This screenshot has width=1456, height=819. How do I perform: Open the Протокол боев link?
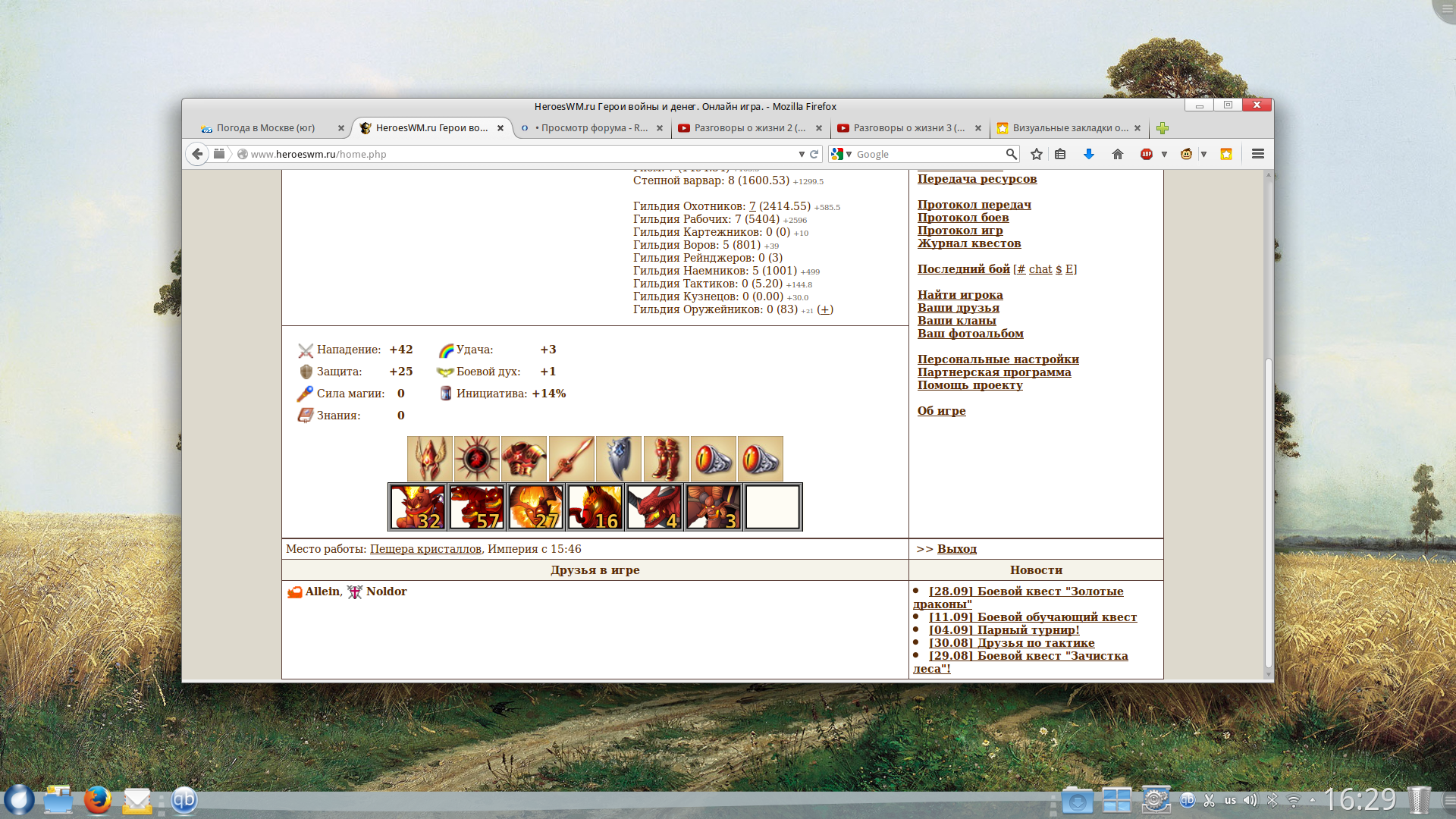pyautogui.click(x=963, y=218)
